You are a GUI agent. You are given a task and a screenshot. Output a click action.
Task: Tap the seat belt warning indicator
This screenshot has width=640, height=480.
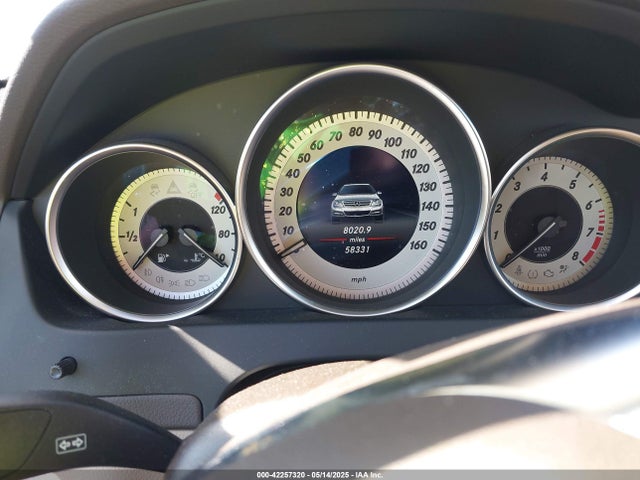click(x=518, y=269)
